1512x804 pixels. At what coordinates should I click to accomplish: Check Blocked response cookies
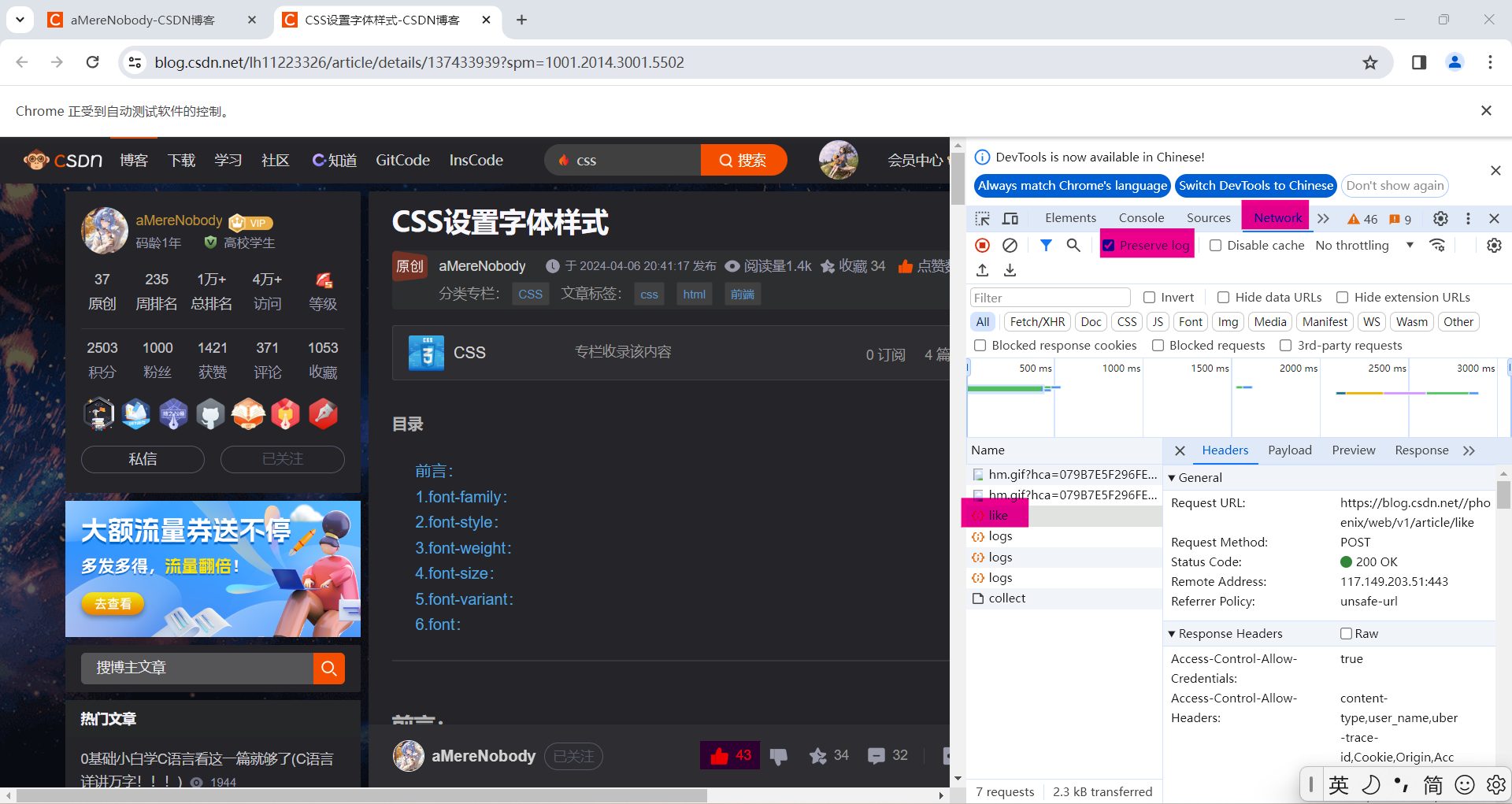[x=980, y=346]
